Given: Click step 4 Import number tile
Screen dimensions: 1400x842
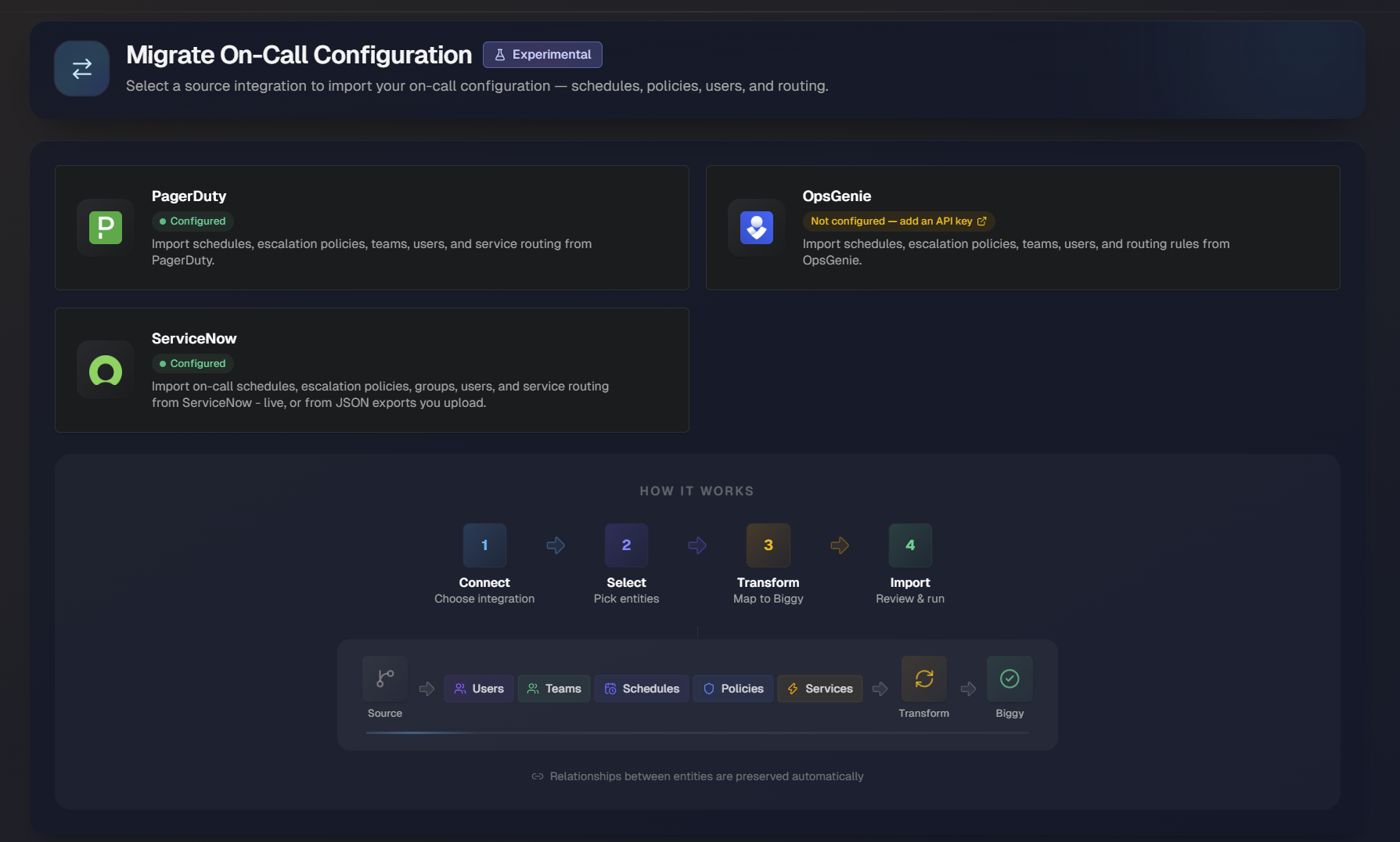Looking at the screenshot, I should [x=910, y=545].
